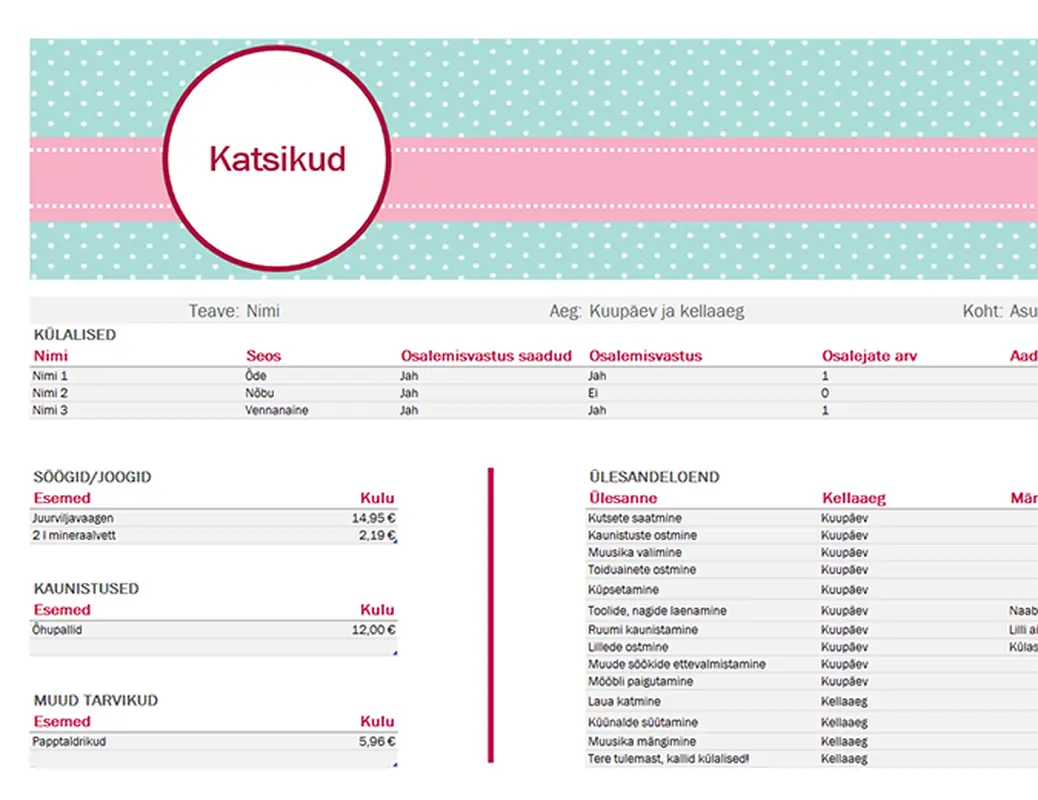Select the Seos column header
The height and width of the screenshot is (800, 1038).
click(x=263, y=356)
